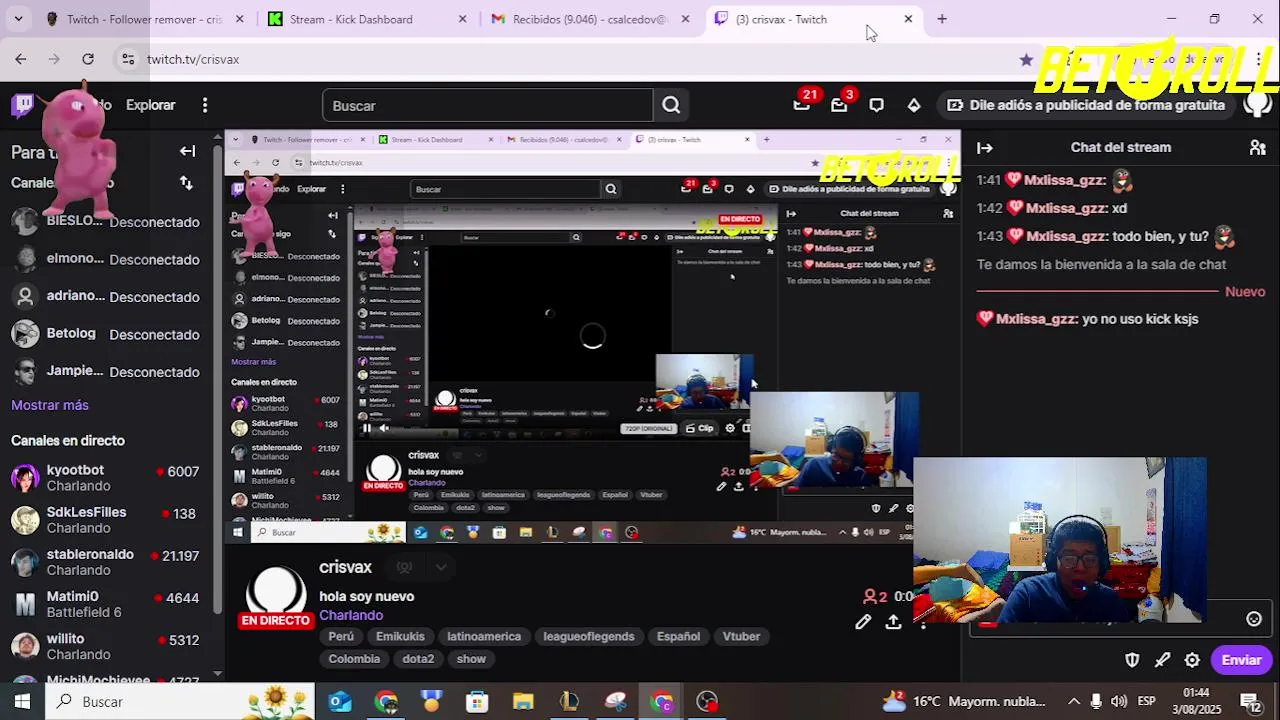This screenshot has width=1280, height=720.
Task: Open the emote picker smiley icon
Action: click(x=1254, y=619)
